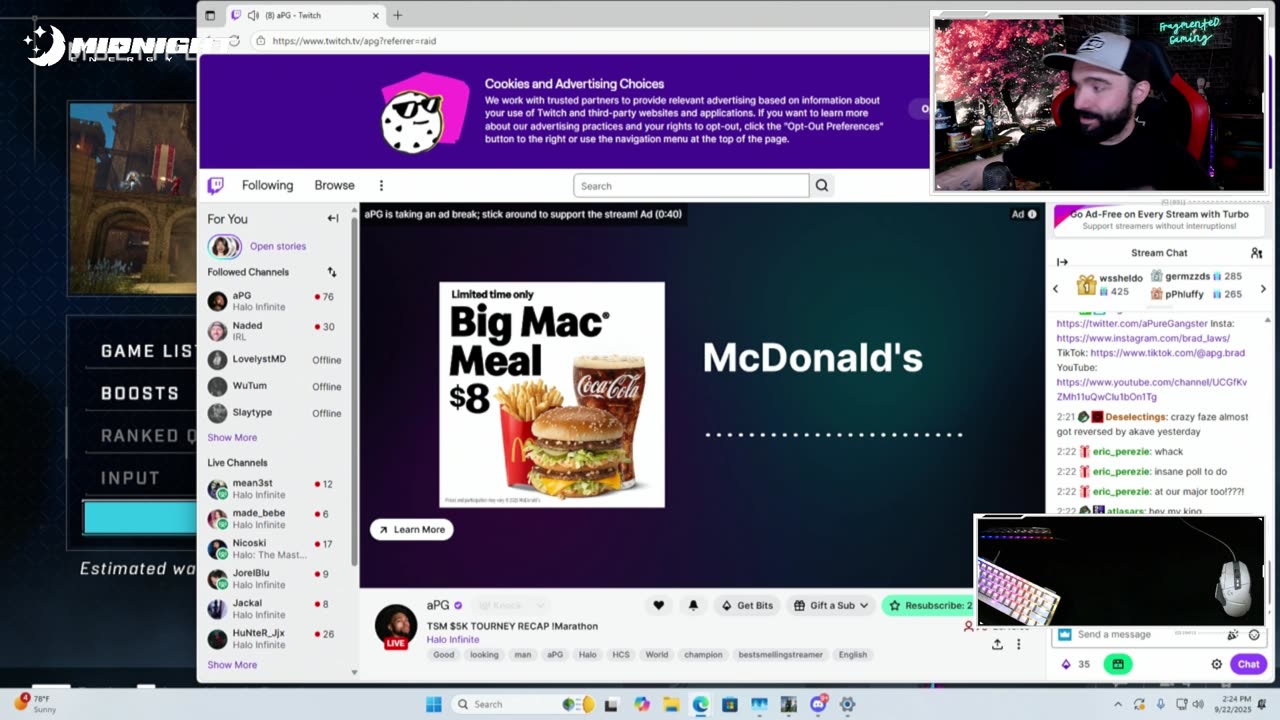The image size is (1280, 720).
Task: Show hidden system tray icons
Action: pyautogui.click(x=1118, y=704)
